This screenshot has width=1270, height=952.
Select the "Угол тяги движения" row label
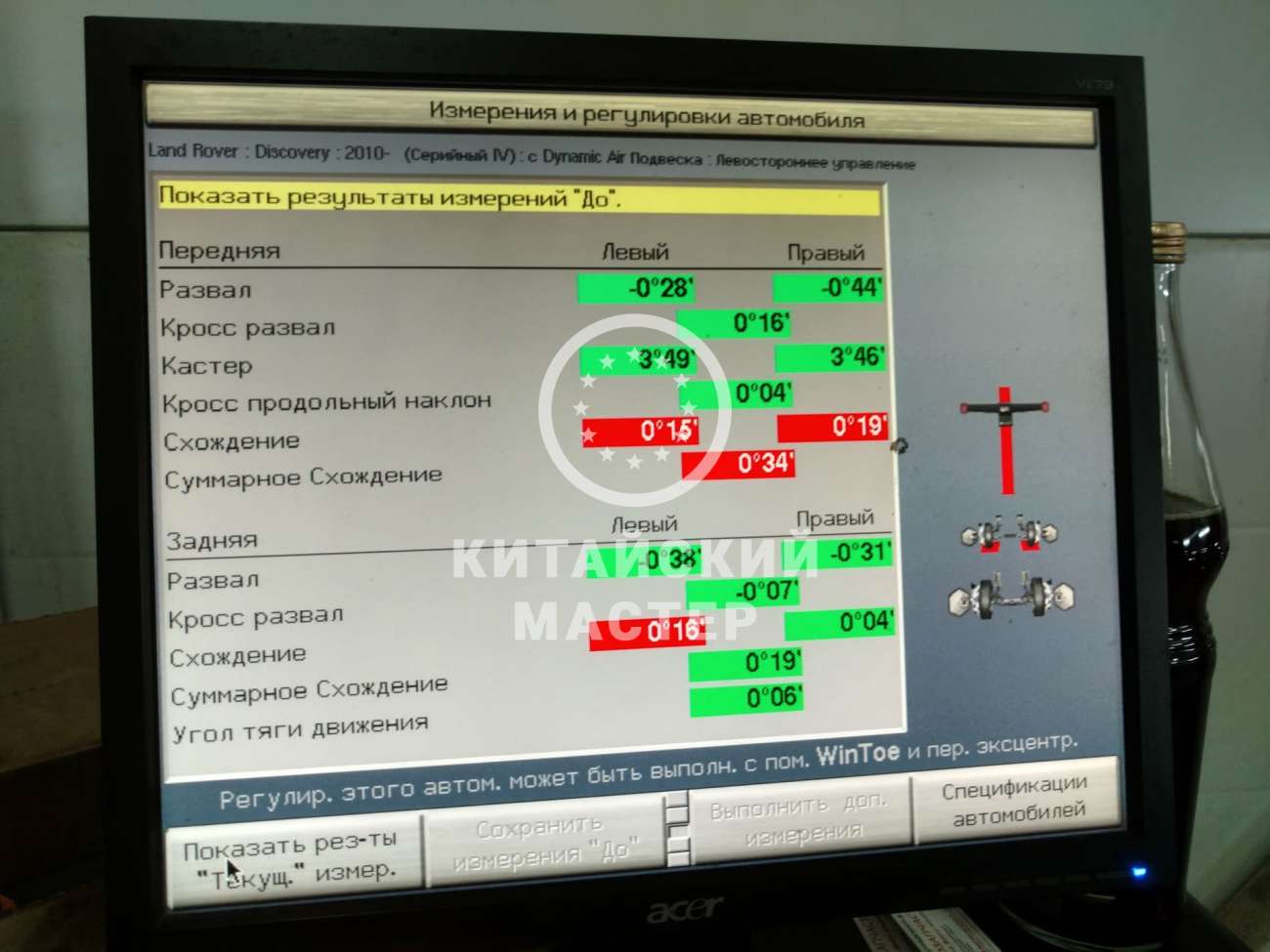click(298, 723)
